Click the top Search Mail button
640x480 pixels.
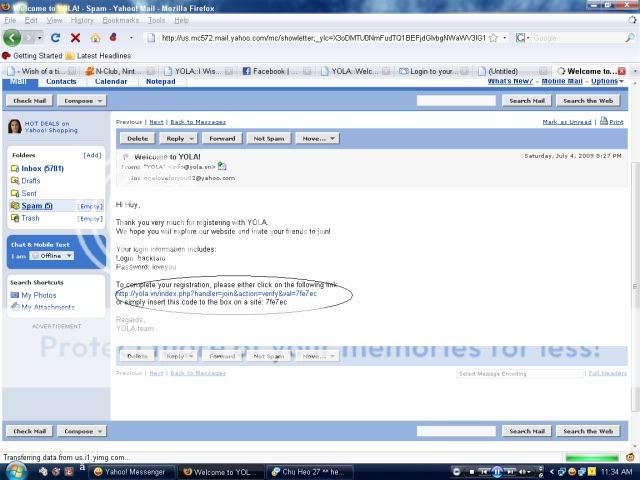click(527, 100)
